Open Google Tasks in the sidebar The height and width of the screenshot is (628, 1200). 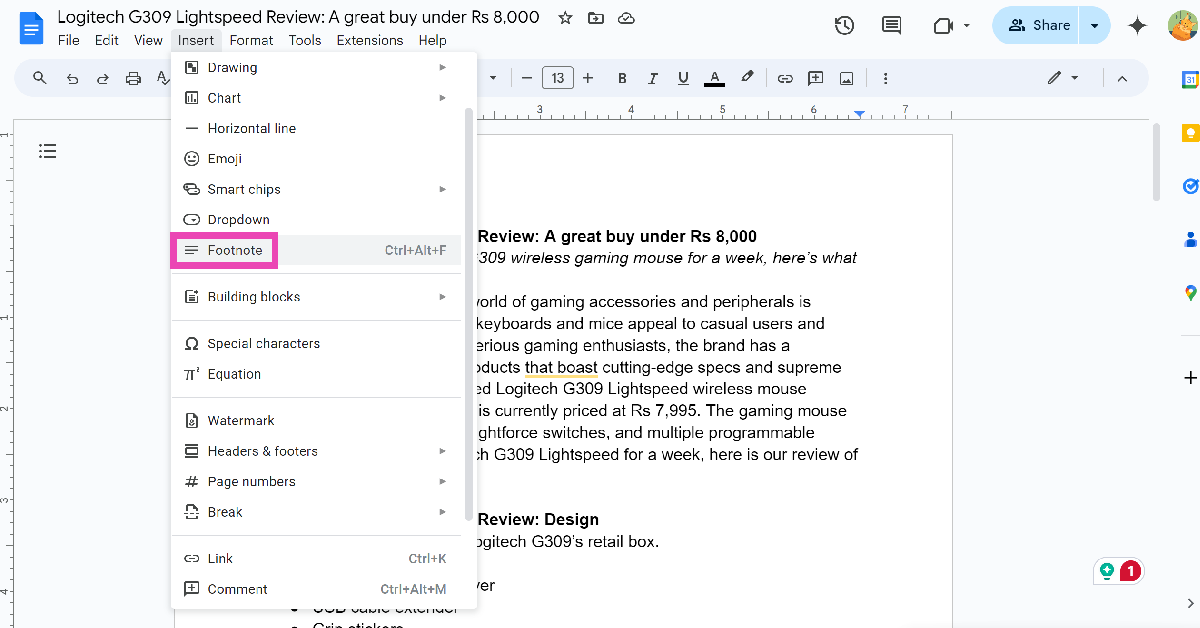(x=1189, y=186)
